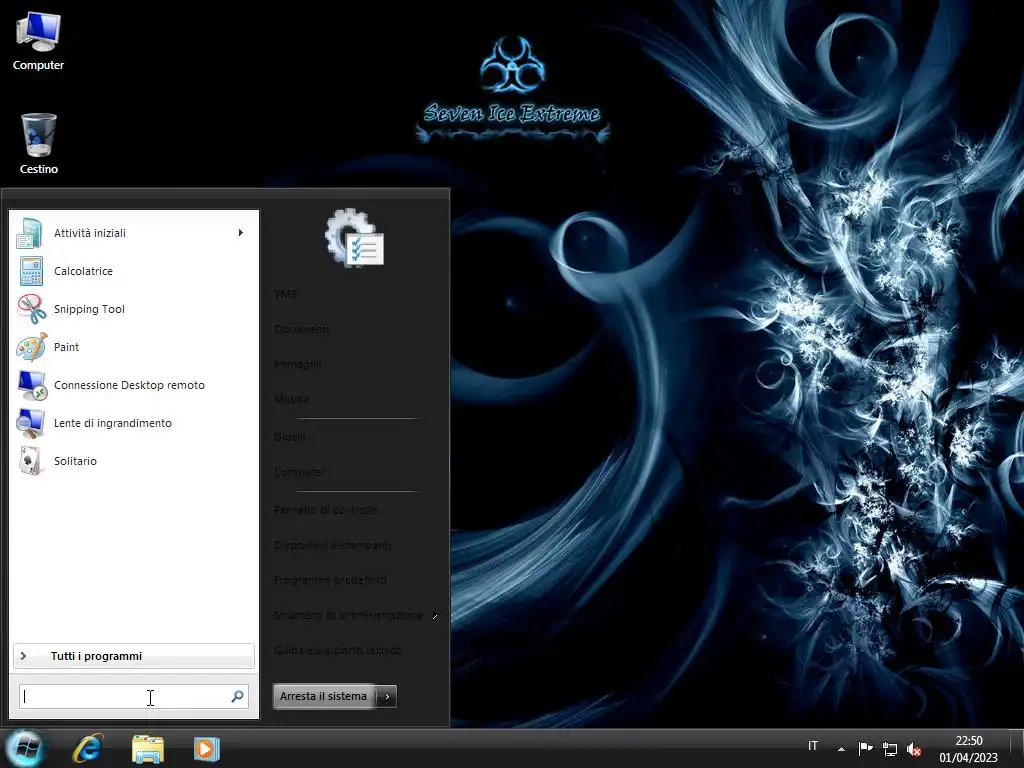Click Arresta il sistema button
The image size is (1024, 768).
pyautogui.click(x=325, y=696)
